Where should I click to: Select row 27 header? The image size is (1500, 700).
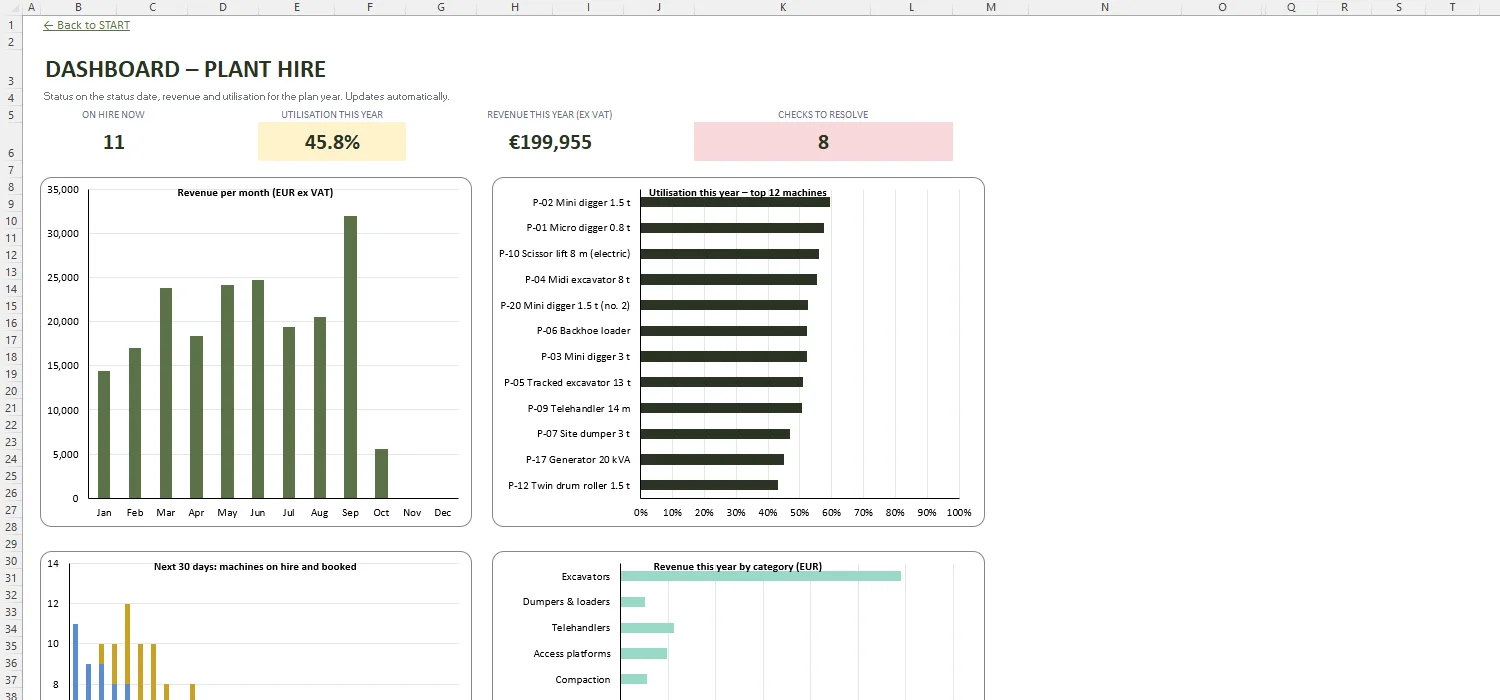coord(10,509)
